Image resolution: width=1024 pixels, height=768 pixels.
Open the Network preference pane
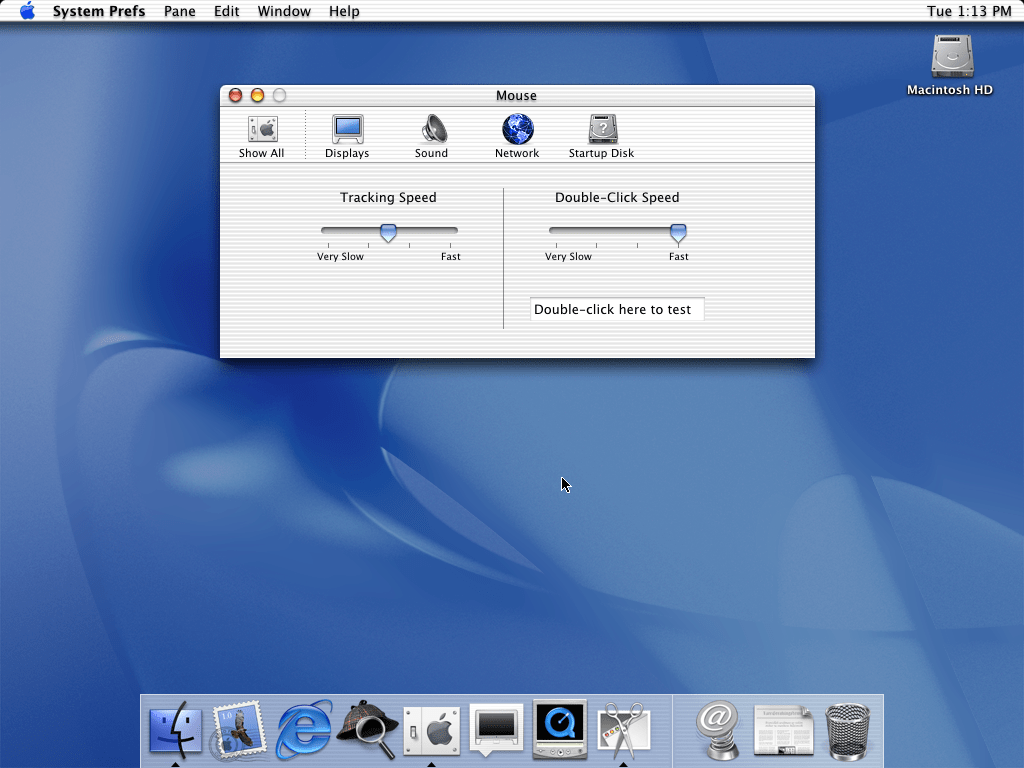[517, 136]
